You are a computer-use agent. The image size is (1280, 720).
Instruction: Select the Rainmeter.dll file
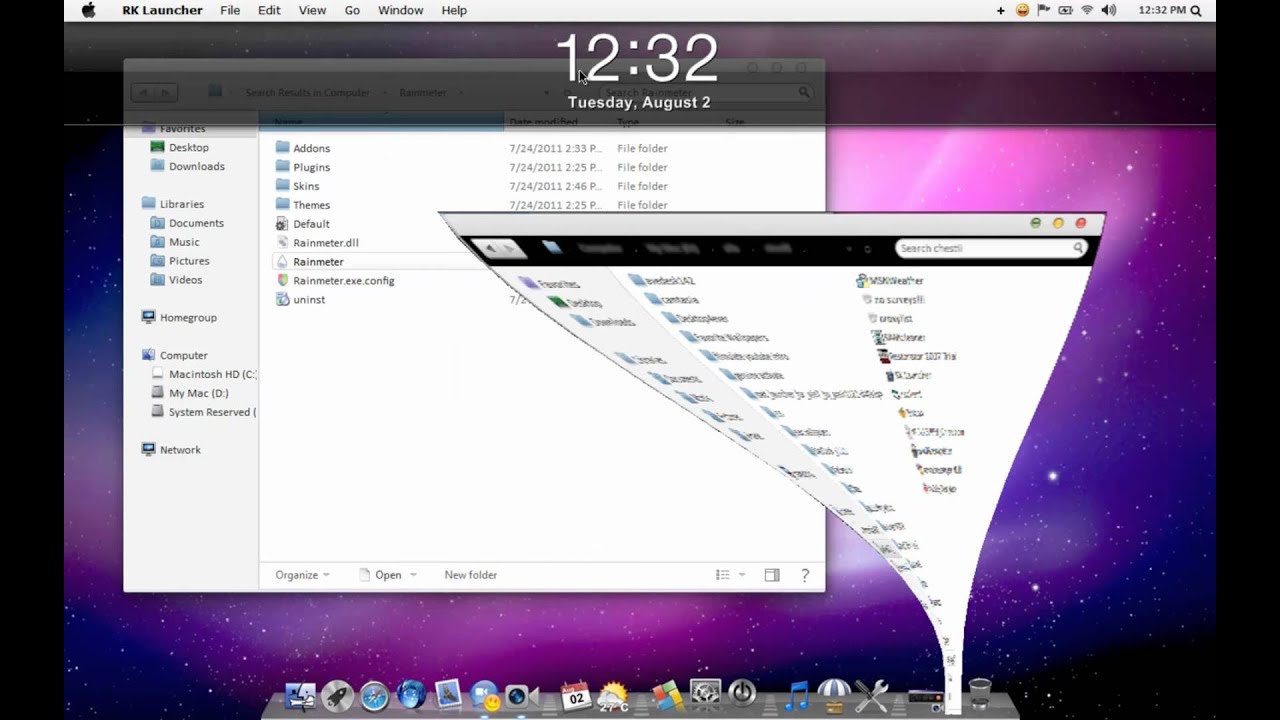pos(317,243)
